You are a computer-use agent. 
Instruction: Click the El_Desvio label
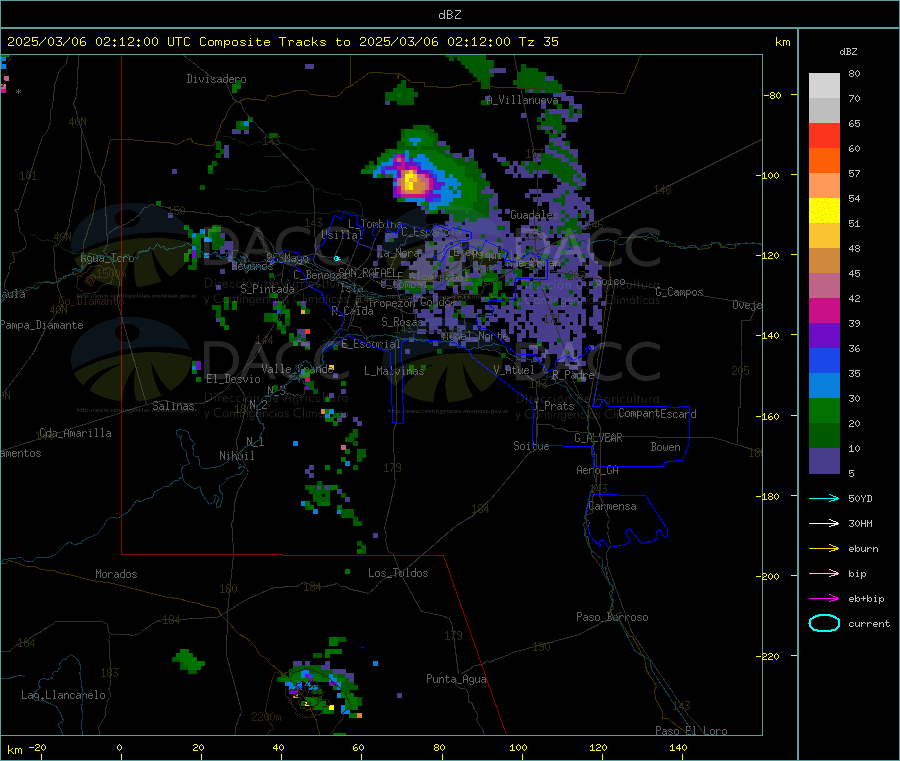tap(233, 379)
